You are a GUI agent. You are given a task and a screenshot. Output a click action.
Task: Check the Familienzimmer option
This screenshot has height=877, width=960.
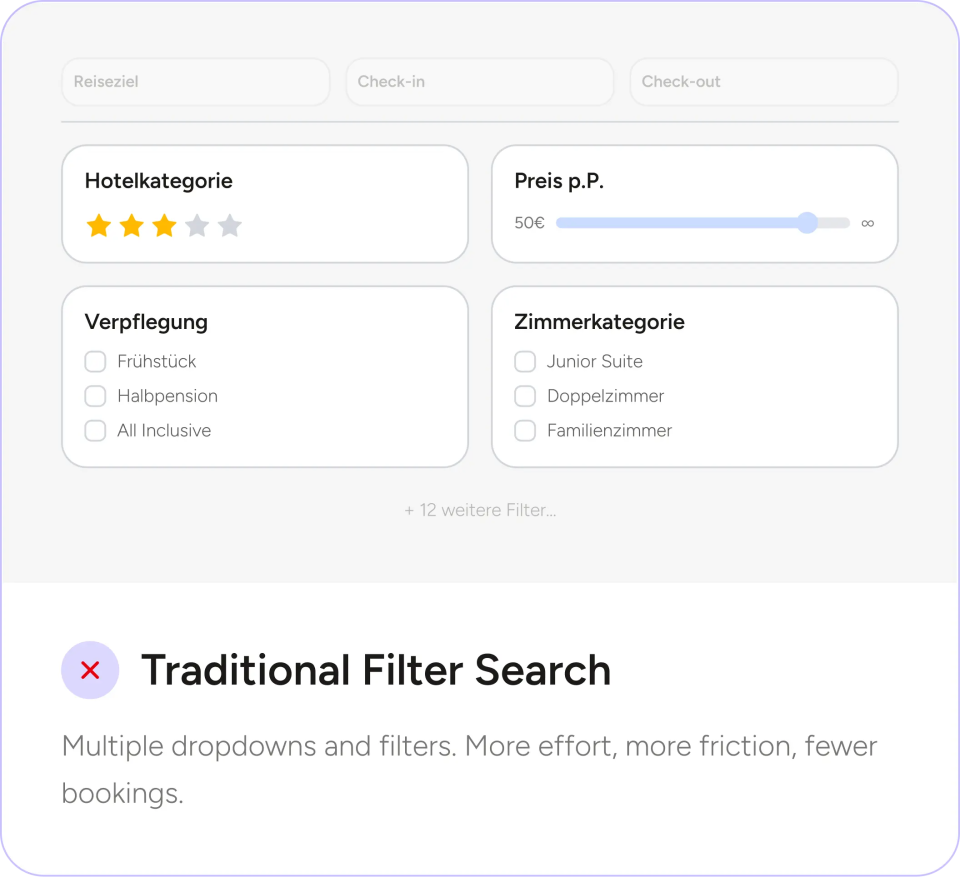[x=525, y=431]
